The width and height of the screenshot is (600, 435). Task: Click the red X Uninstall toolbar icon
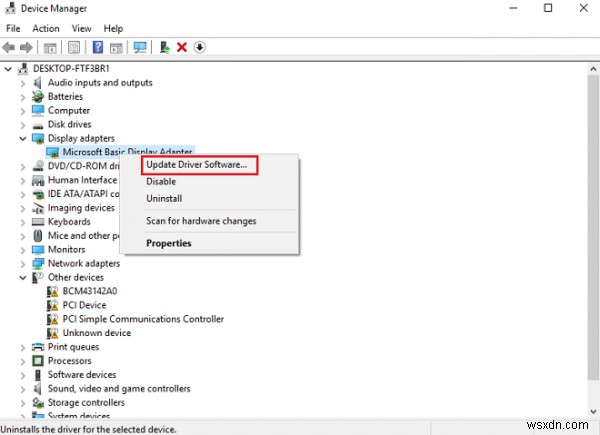(x=182, y=47)
